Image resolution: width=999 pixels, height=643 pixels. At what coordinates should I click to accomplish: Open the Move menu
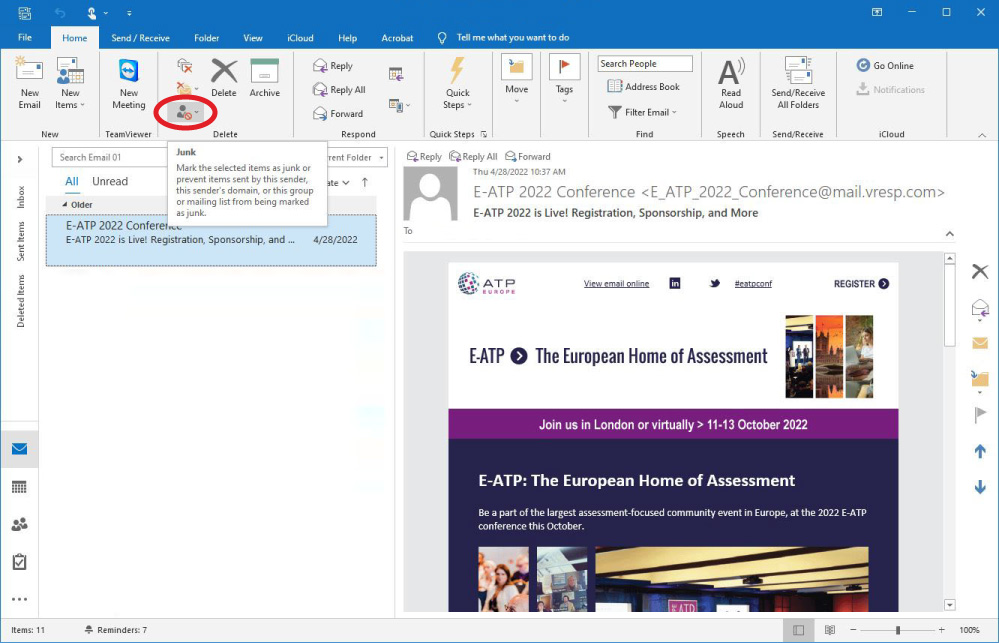517,79
